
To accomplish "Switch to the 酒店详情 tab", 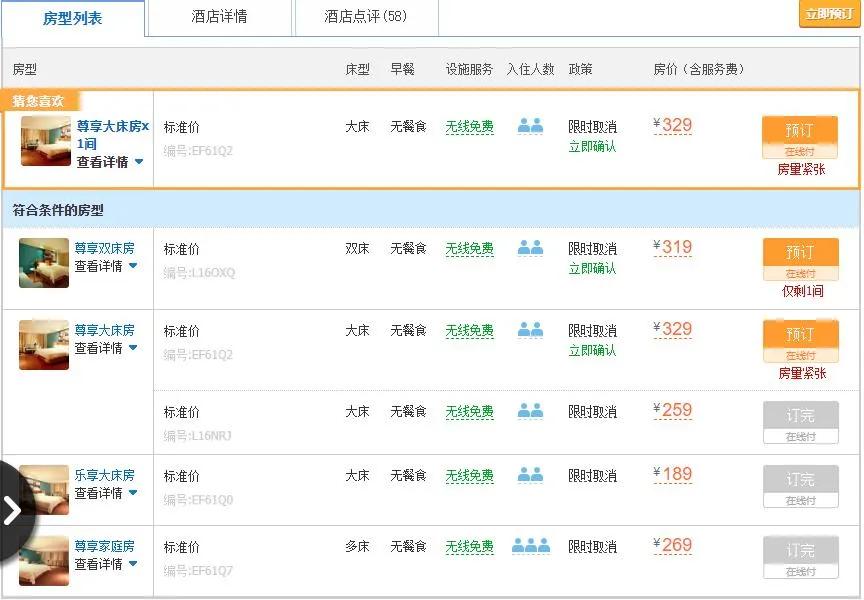I will [x=219, y=16].
